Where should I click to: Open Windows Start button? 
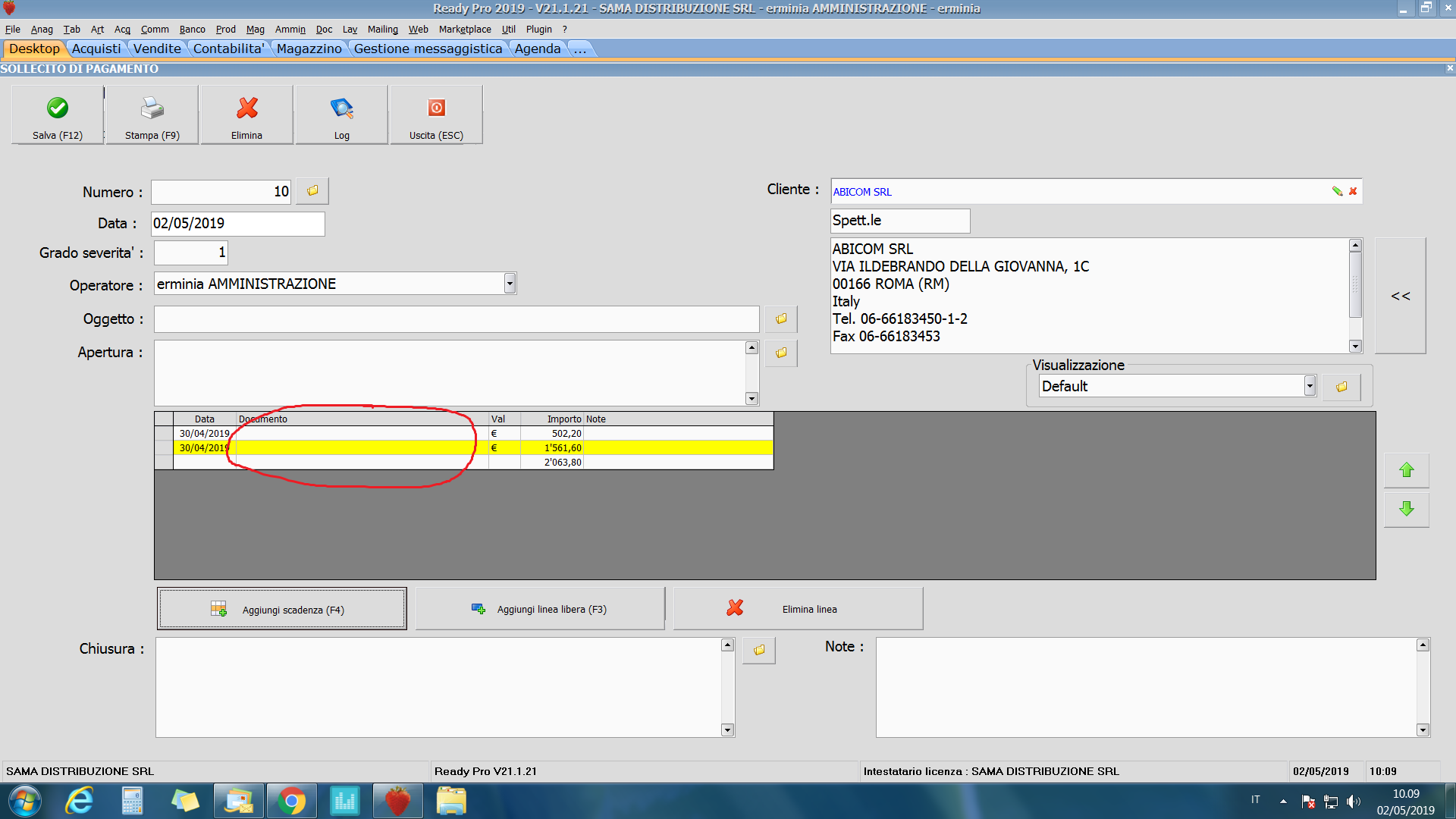click(x=24, y=801)
